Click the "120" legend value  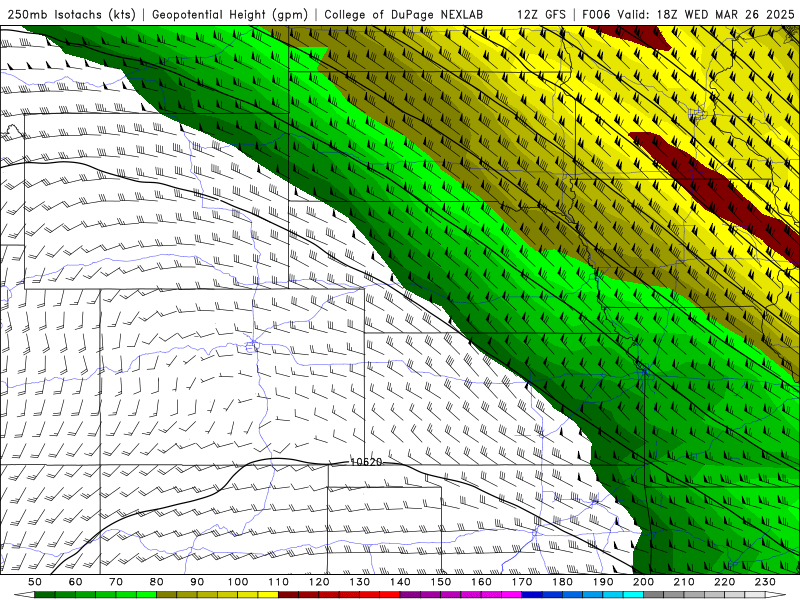(x=319, y=582)
